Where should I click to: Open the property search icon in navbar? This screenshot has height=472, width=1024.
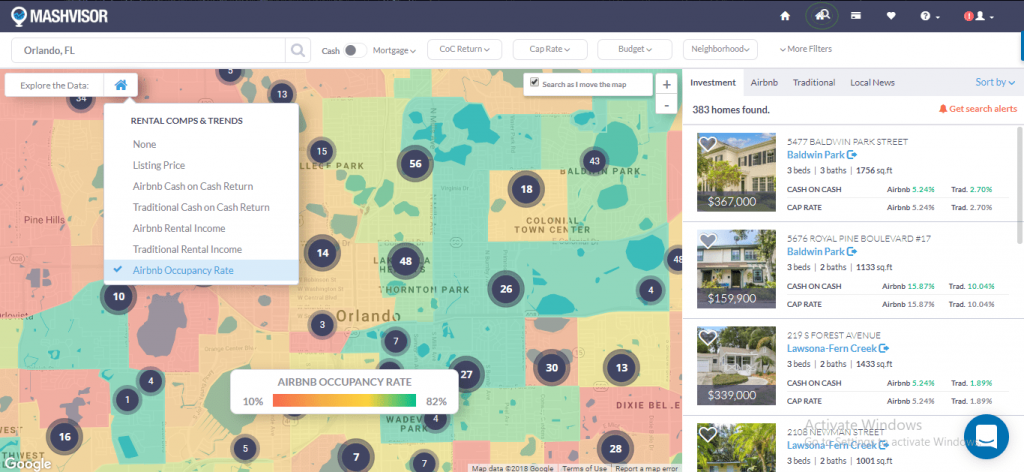click(821, 16)
